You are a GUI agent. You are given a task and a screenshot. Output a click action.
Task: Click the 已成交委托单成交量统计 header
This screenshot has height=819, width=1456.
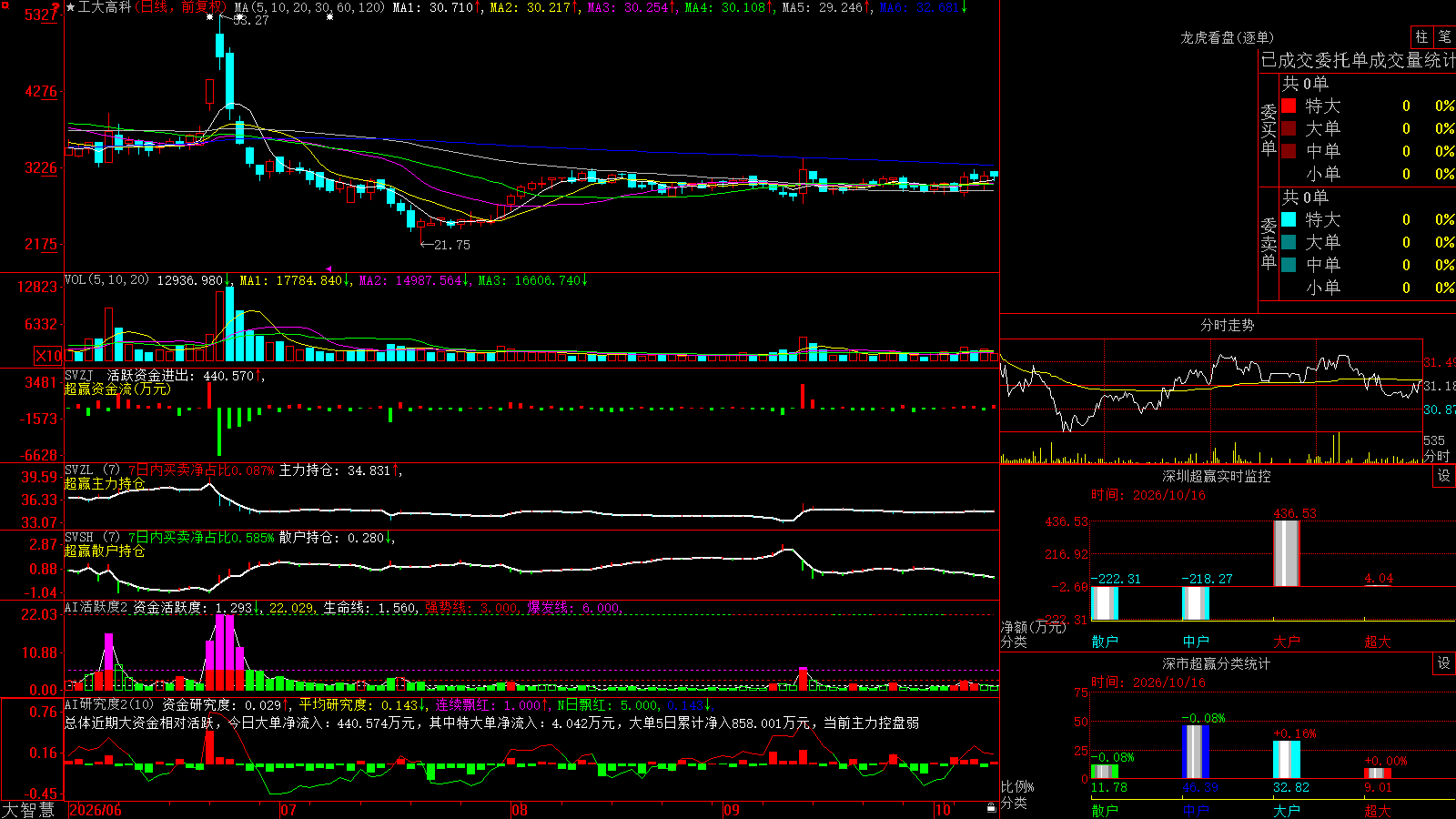click(1358, 60)
